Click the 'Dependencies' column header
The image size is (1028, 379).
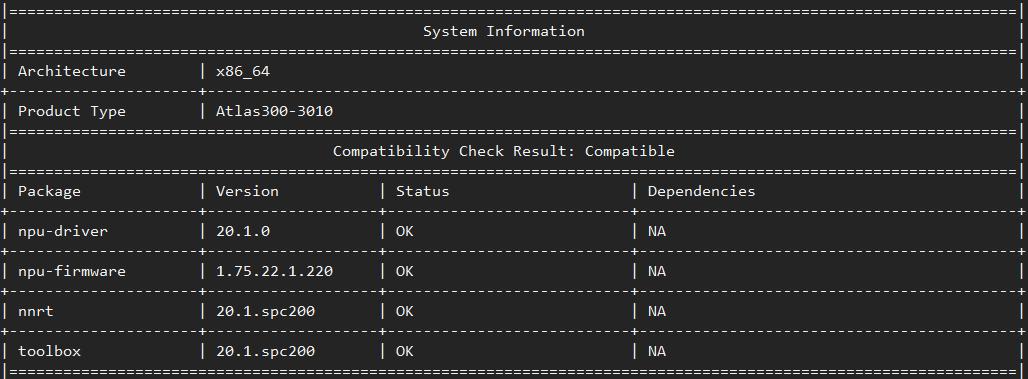coord(702,191)
